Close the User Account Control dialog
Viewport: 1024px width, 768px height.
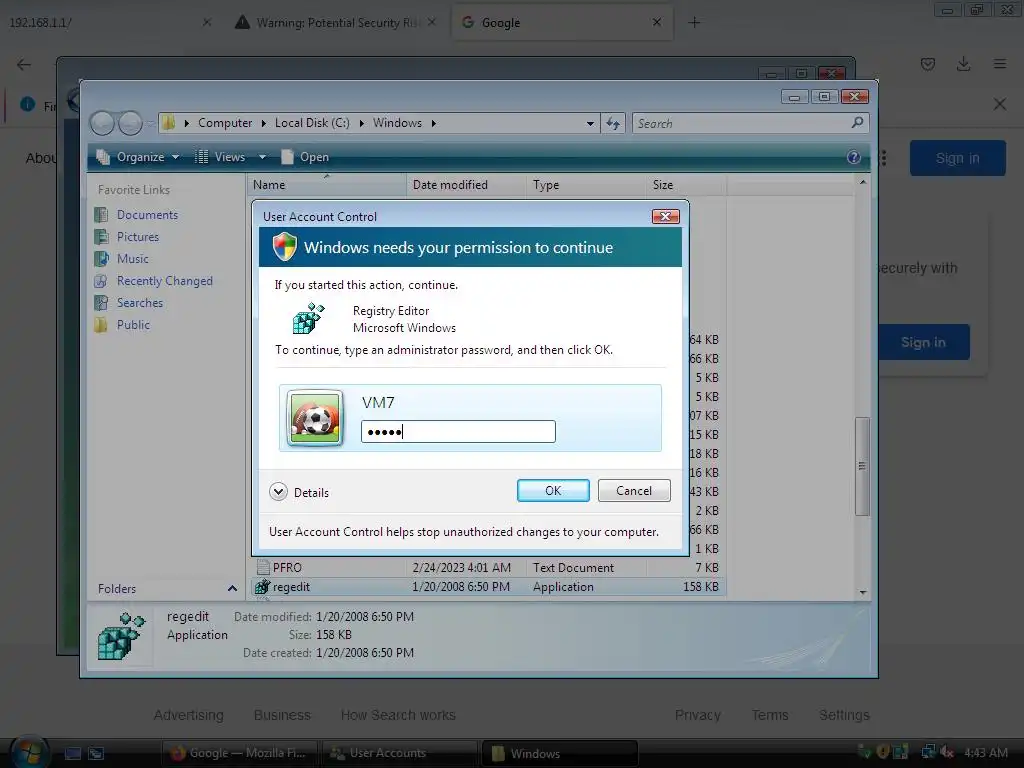pyautogui.click(x=665, y=216)
